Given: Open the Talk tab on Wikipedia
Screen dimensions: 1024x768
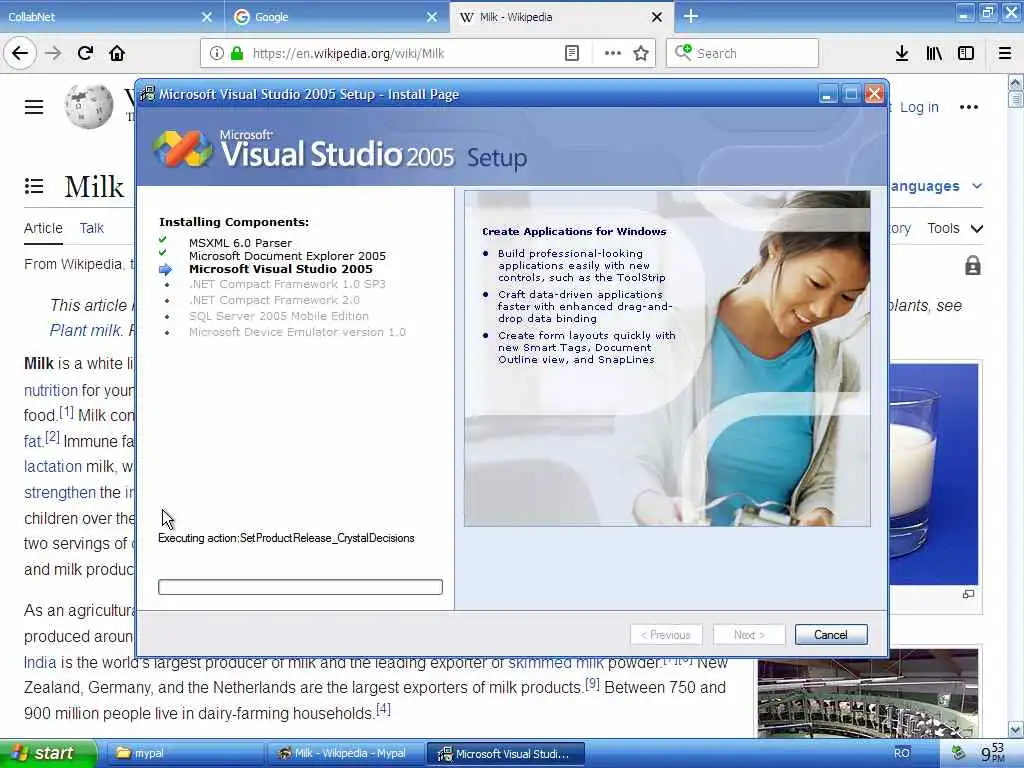Looking at the screenshot, I should click(91, 228).
